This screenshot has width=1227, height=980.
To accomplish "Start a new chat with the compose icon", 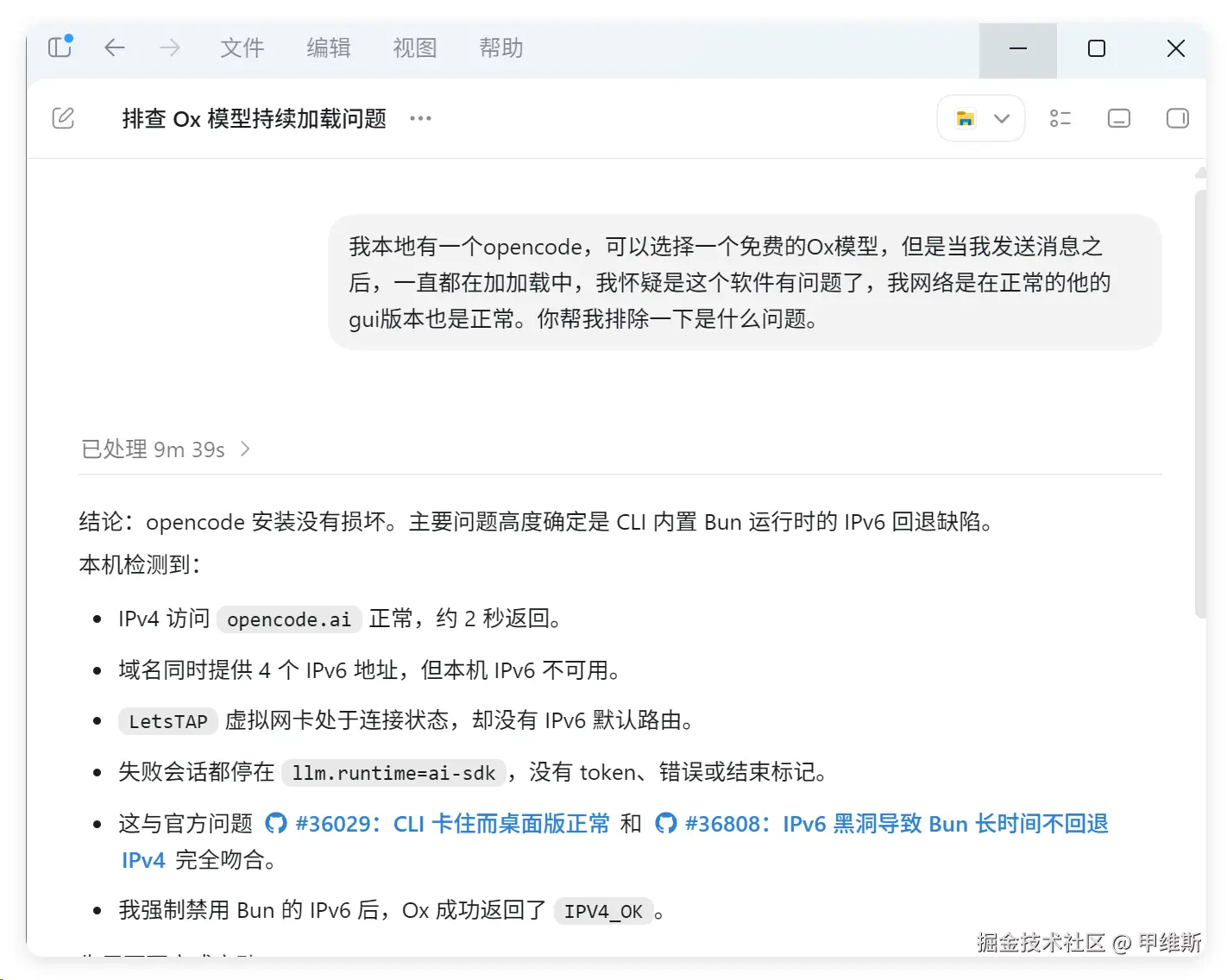I will point(63,118).
